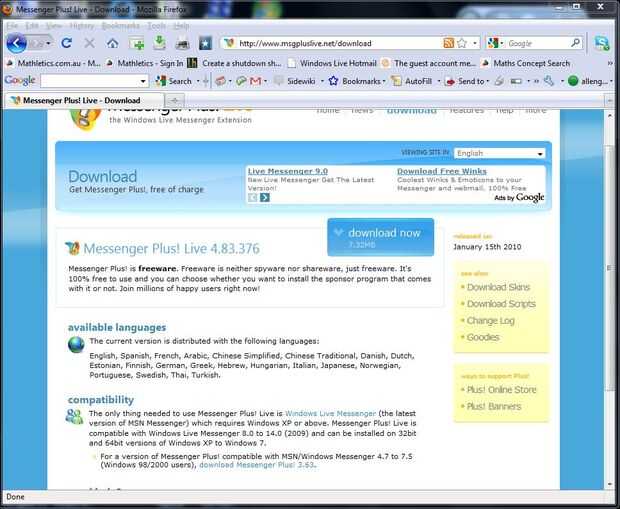Open the history dropdown beside the forward arrow
Screen dimensions: 620x509
(48, 43)
